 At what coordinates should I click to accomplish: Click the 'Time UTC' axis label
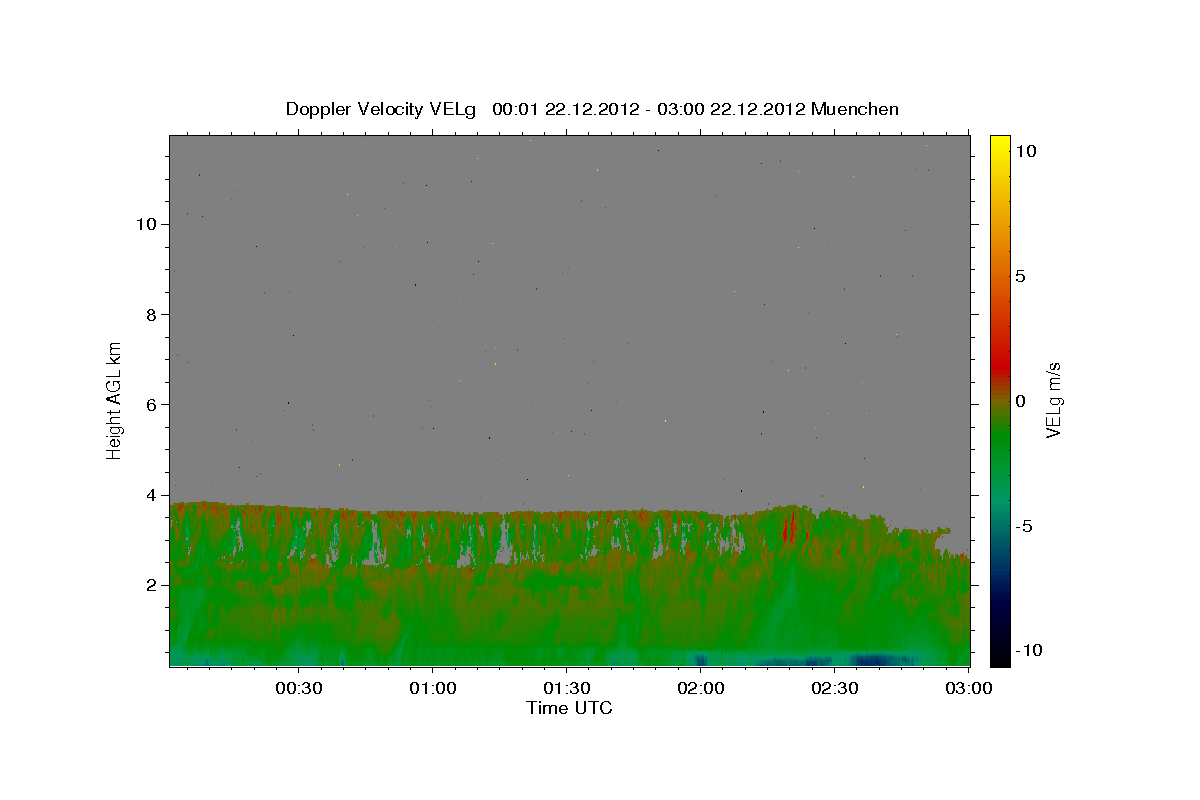(x=569, y=708)
